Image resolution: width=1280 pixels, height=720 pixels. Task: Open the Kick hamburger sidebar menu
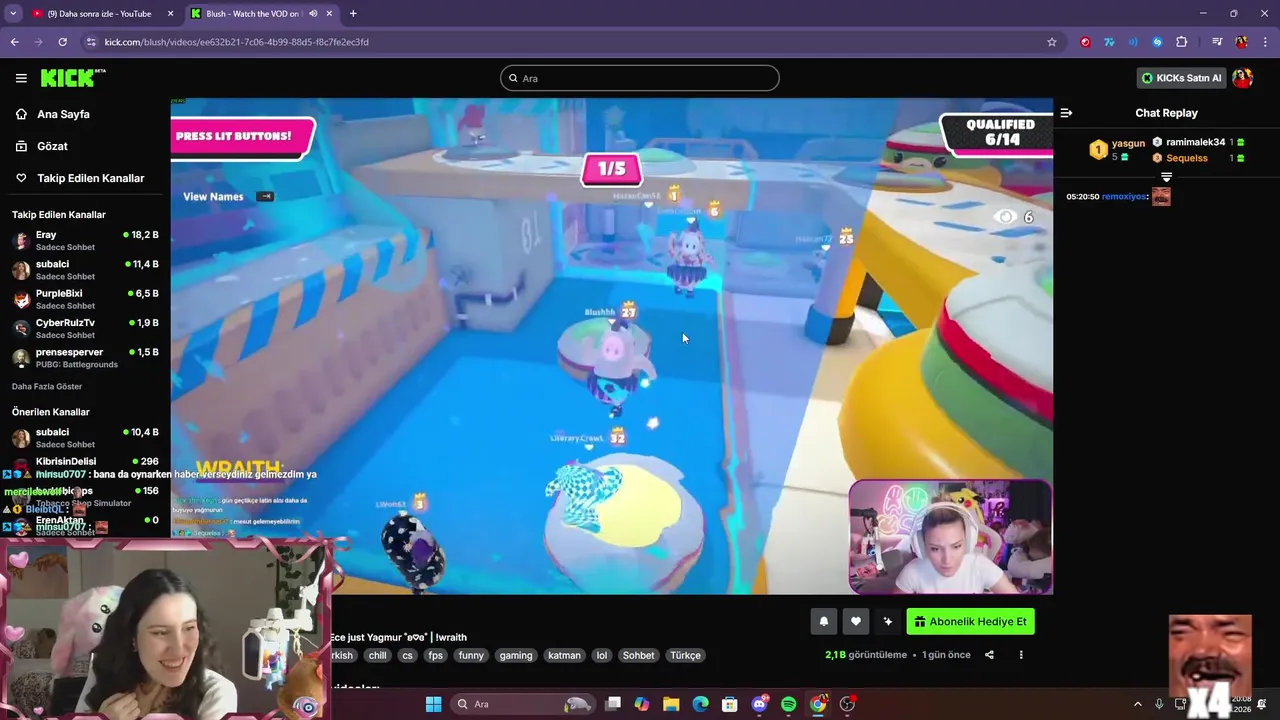click(x=21, y=78)
